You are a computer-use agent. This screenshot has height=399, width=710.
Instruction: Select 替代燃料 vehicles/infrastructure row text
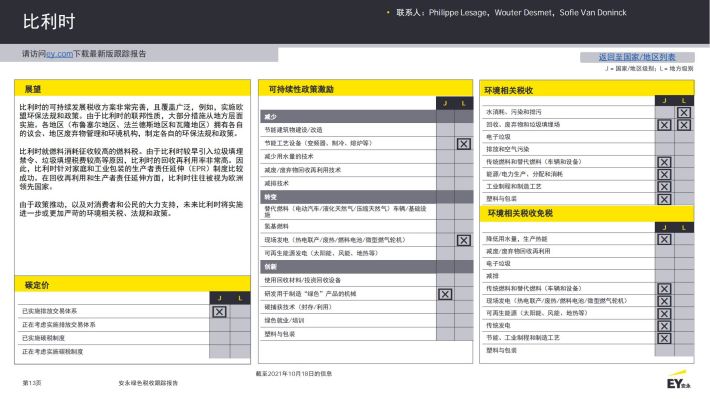345,212
